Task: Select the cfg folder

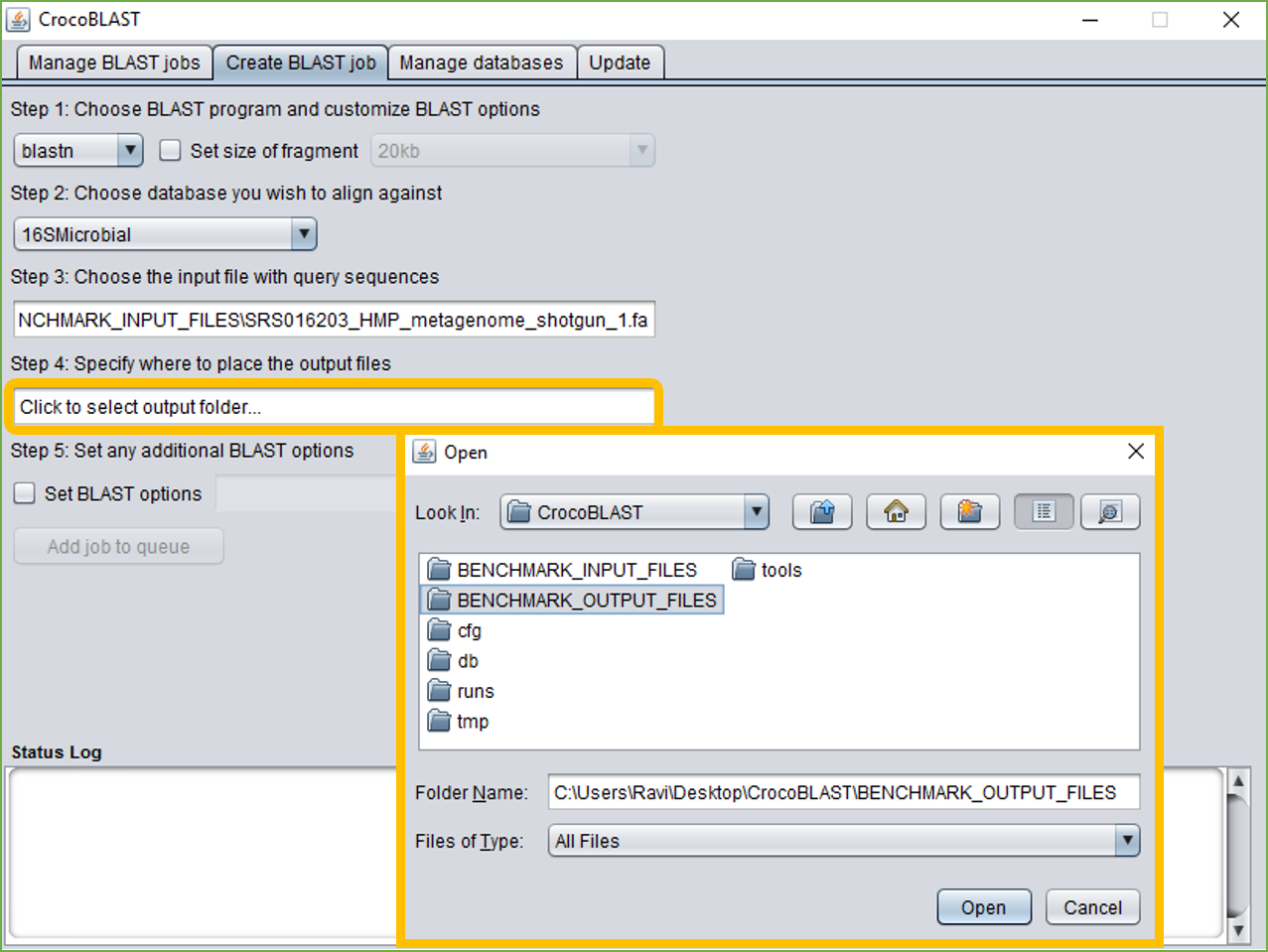Action: pos(455,630)
